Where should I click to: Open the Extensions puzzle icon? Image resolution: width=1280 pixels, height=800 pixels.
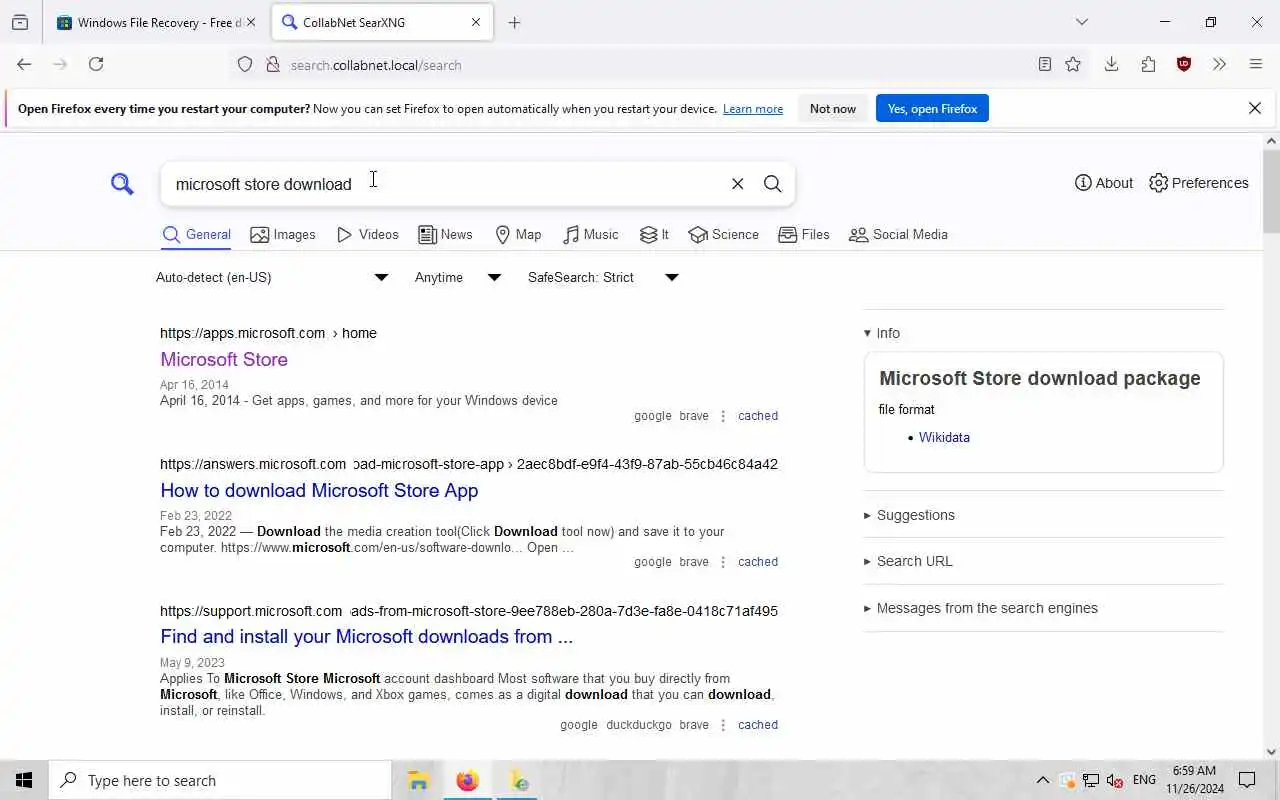[1148, 64]
